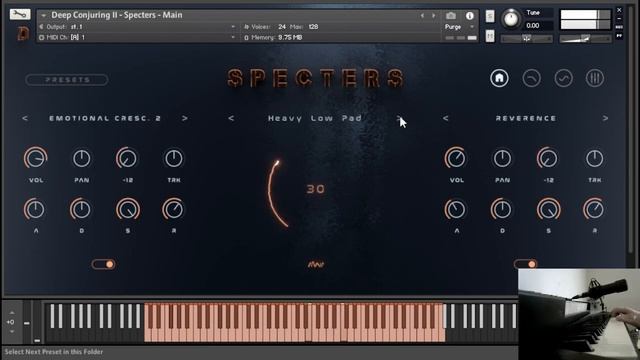Click the Voices note icon
This screenshot has width=640, height=360.
coord(246,27)
